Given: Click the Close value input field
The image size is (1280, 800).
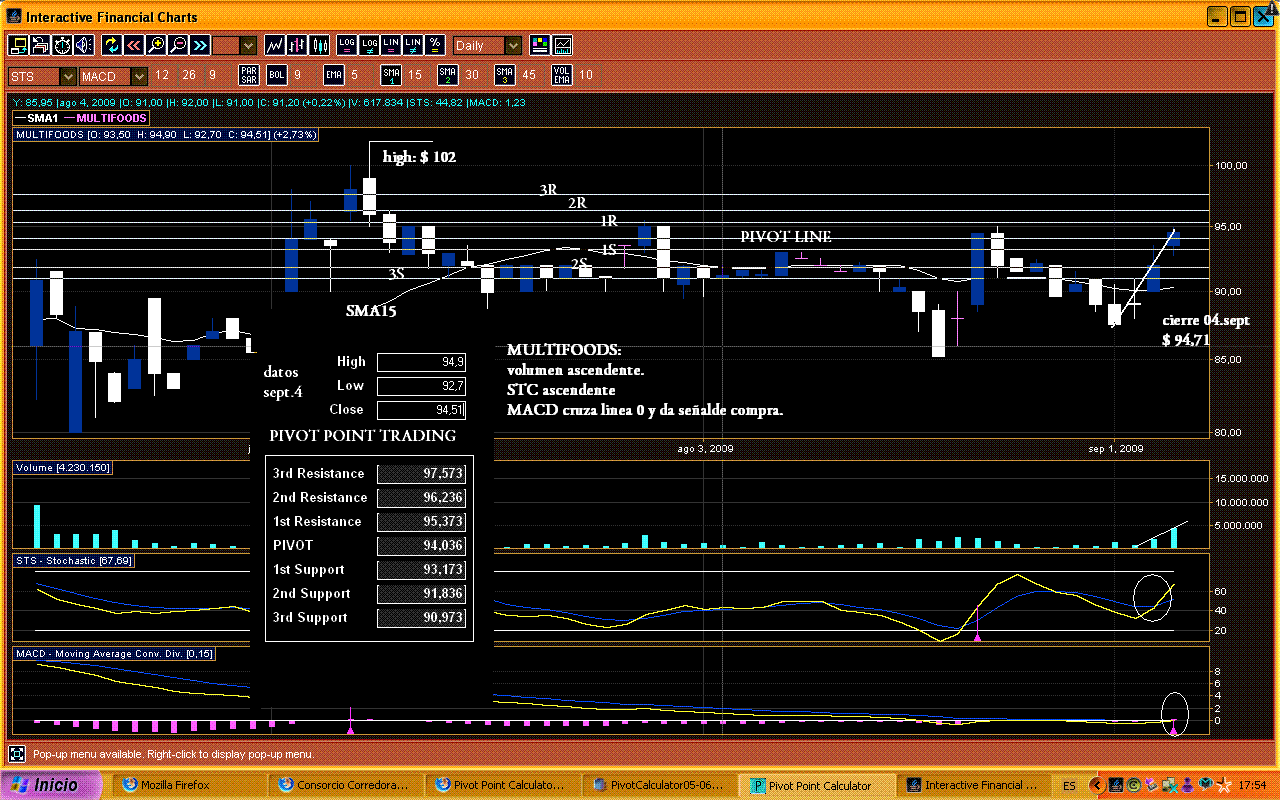Looking at the screenshot, I should coord(420,410).
